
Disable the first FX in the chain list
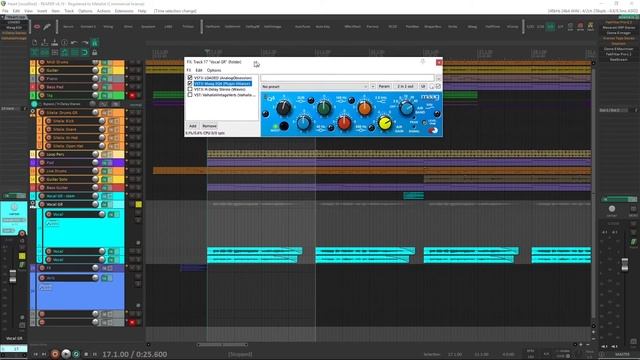(190, 78)
